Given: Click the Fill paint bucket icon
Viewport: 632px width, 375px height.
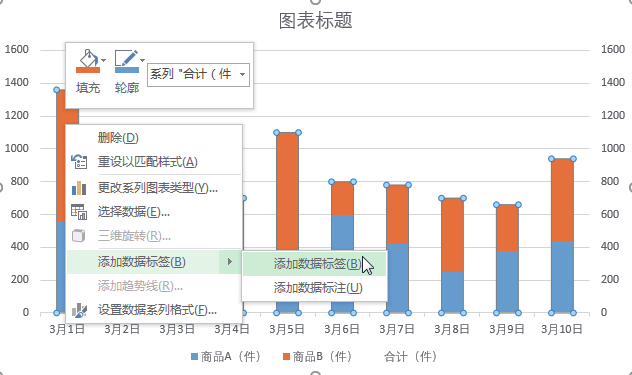Looking at the screenshot, I should [88, 58].
